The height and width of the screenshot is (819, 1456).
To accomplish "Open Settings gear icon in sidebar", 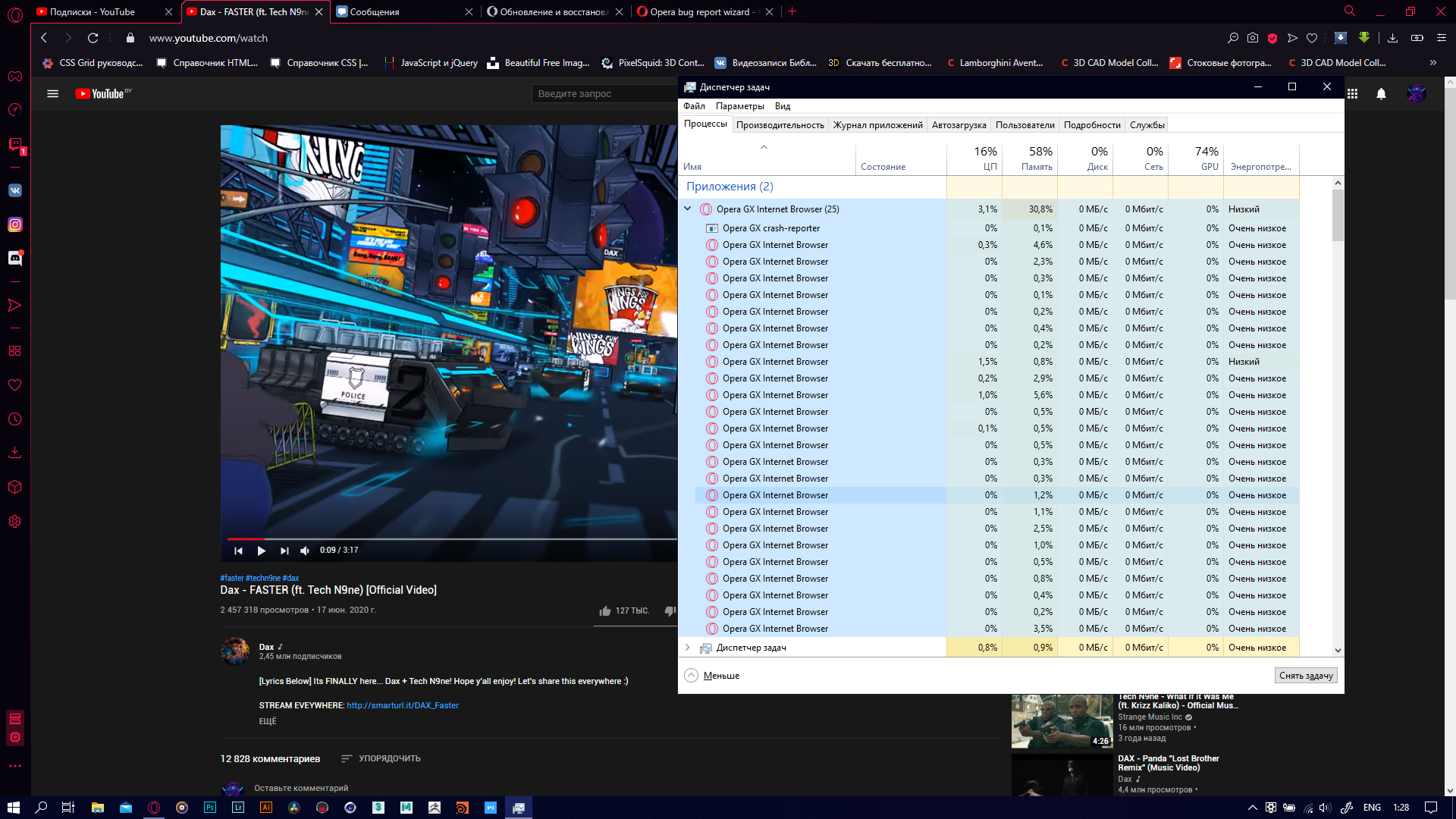I will click(x=15, y=522).
